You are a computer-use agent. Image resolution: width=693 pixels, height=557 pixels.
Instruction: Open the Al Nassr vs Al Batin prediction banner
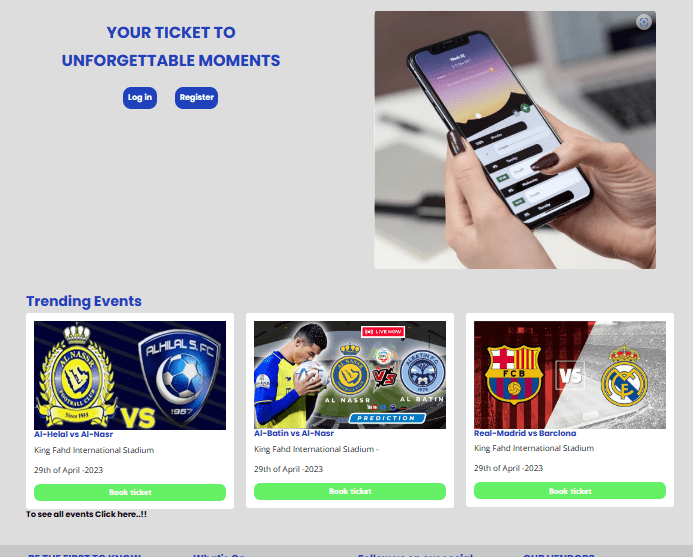pos(350,375)
